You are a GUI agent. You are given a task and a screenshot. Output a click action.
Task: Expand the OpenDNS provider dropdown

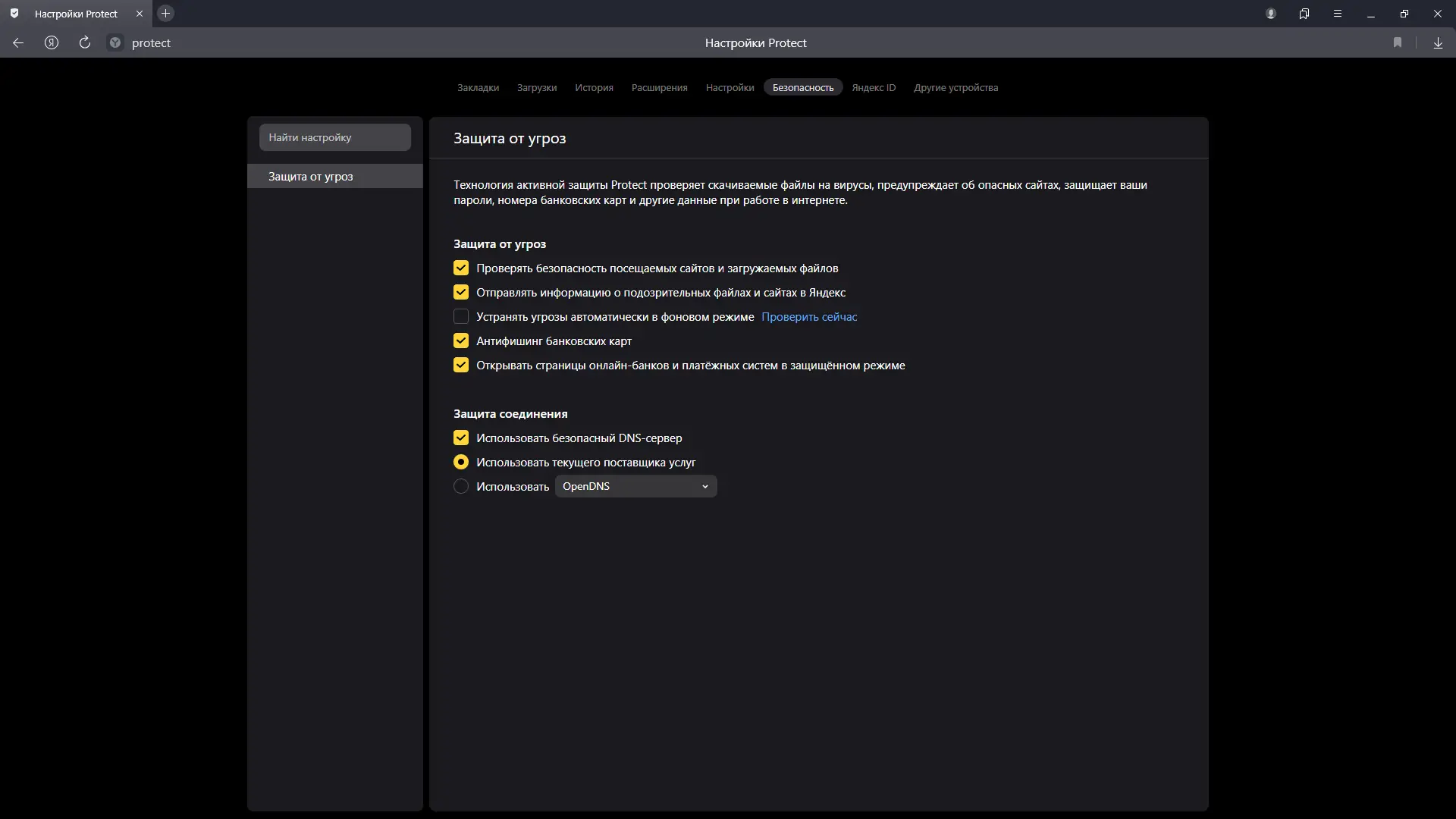pos(635,487)
